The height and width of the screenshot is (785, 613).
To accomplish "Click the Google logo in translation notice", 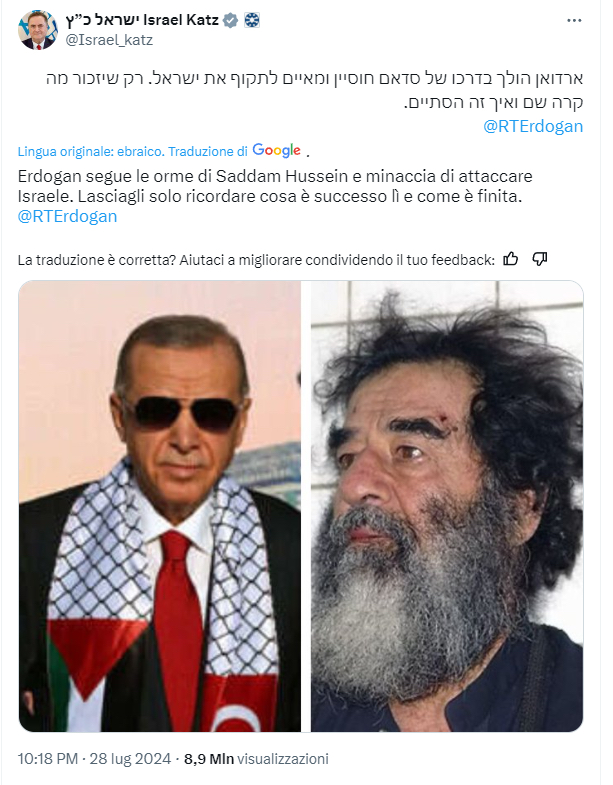I will click(276, 150).
